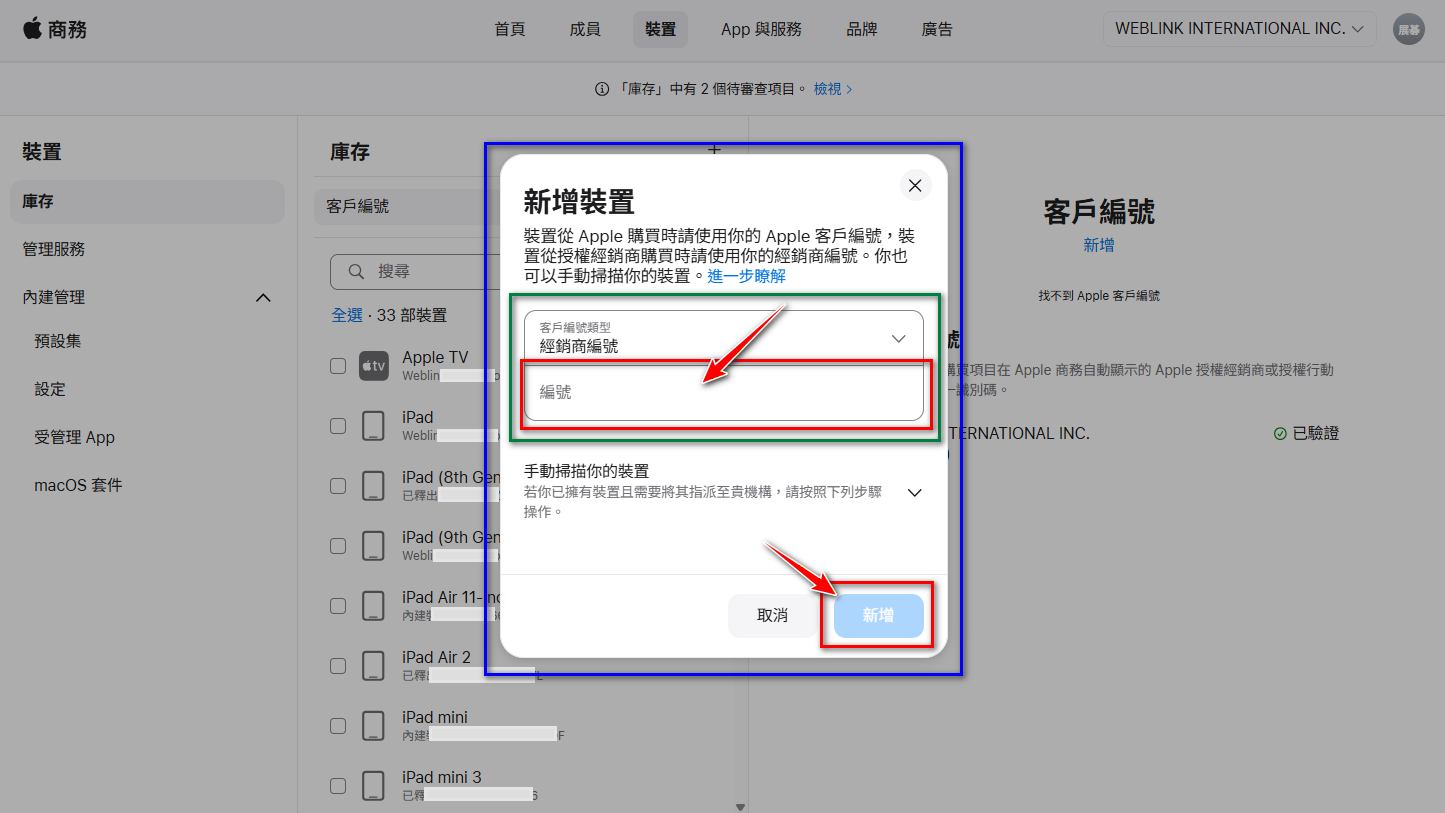Select 庫存 in the sidebar
This screenshot has height=813, width=1445.
[x=148, y=201]
